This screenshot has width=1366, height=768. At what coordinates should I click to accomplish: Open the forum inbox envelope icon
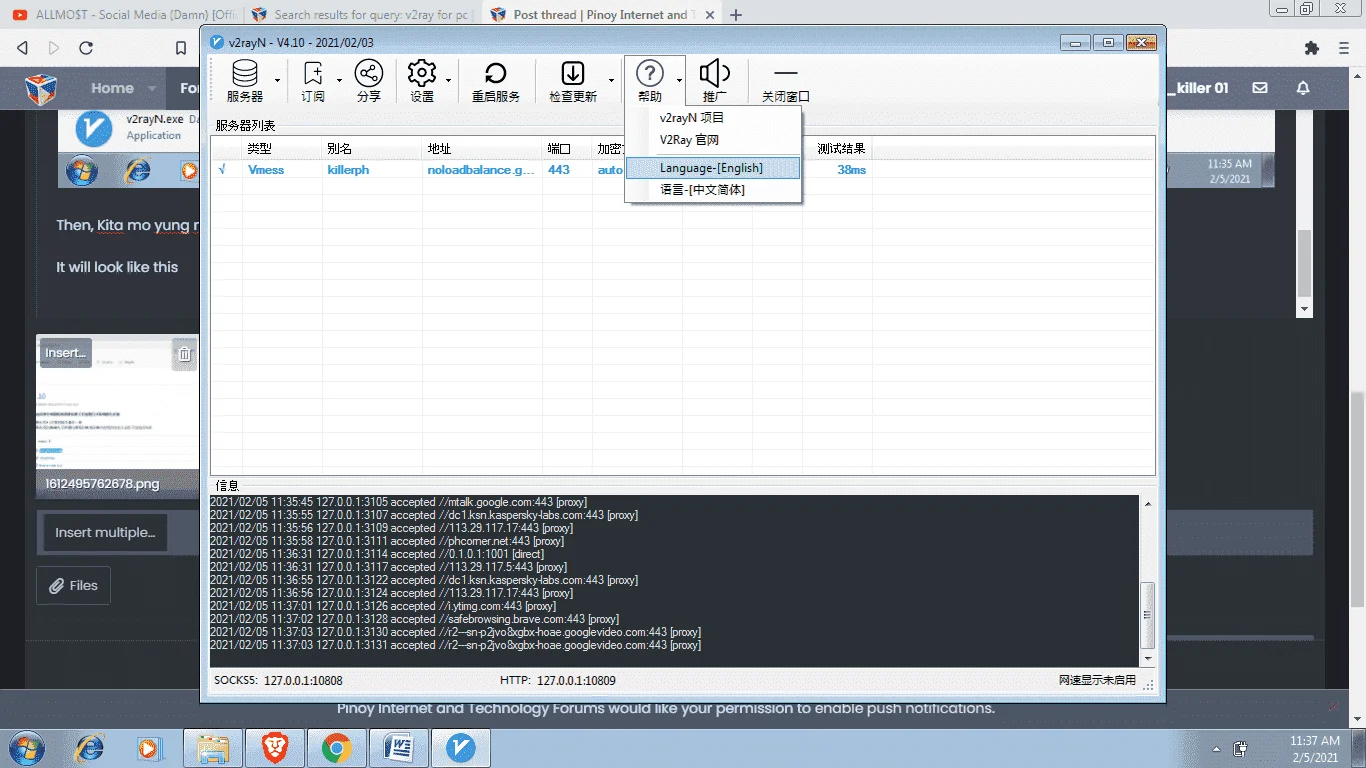[1260, 88]
